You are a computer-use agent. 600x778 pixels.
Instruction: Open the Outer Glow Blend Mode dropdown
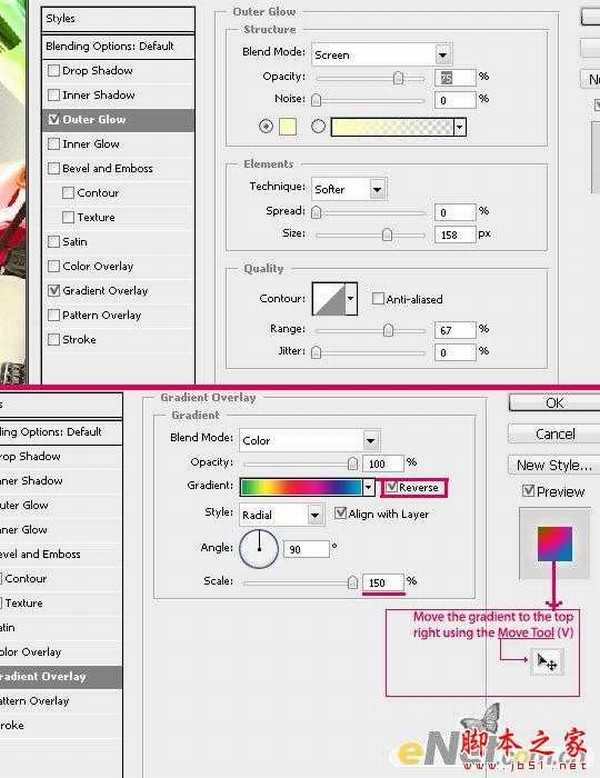click(380, 55)
